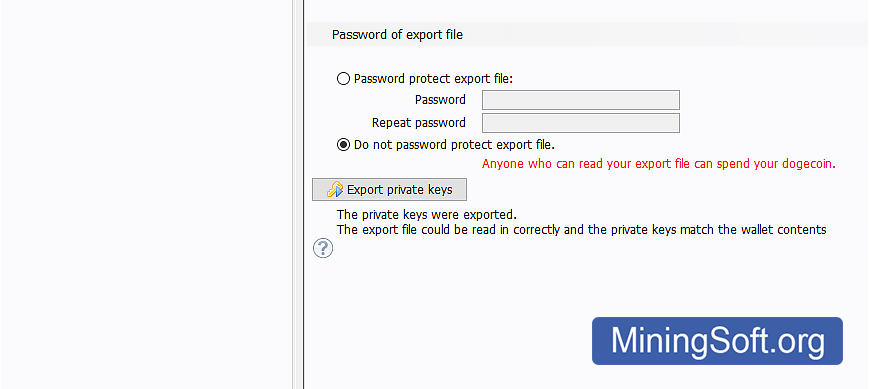871x389 pixels.
Task: Select Password protect export file radio button
Action: pos(343,78)
